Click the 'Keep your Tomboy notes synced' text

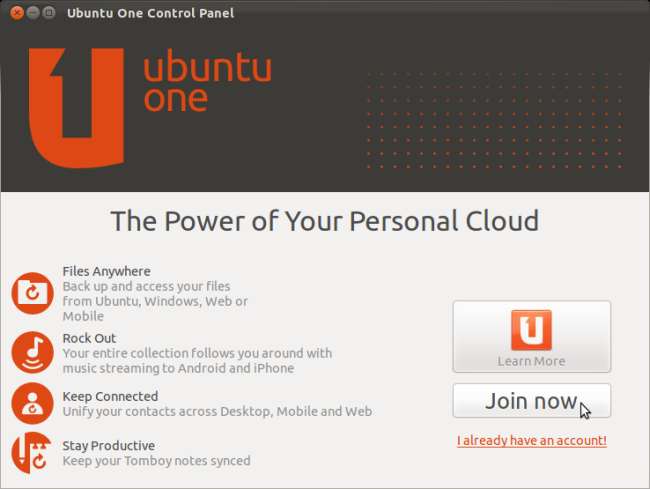[x=156, y=461]
